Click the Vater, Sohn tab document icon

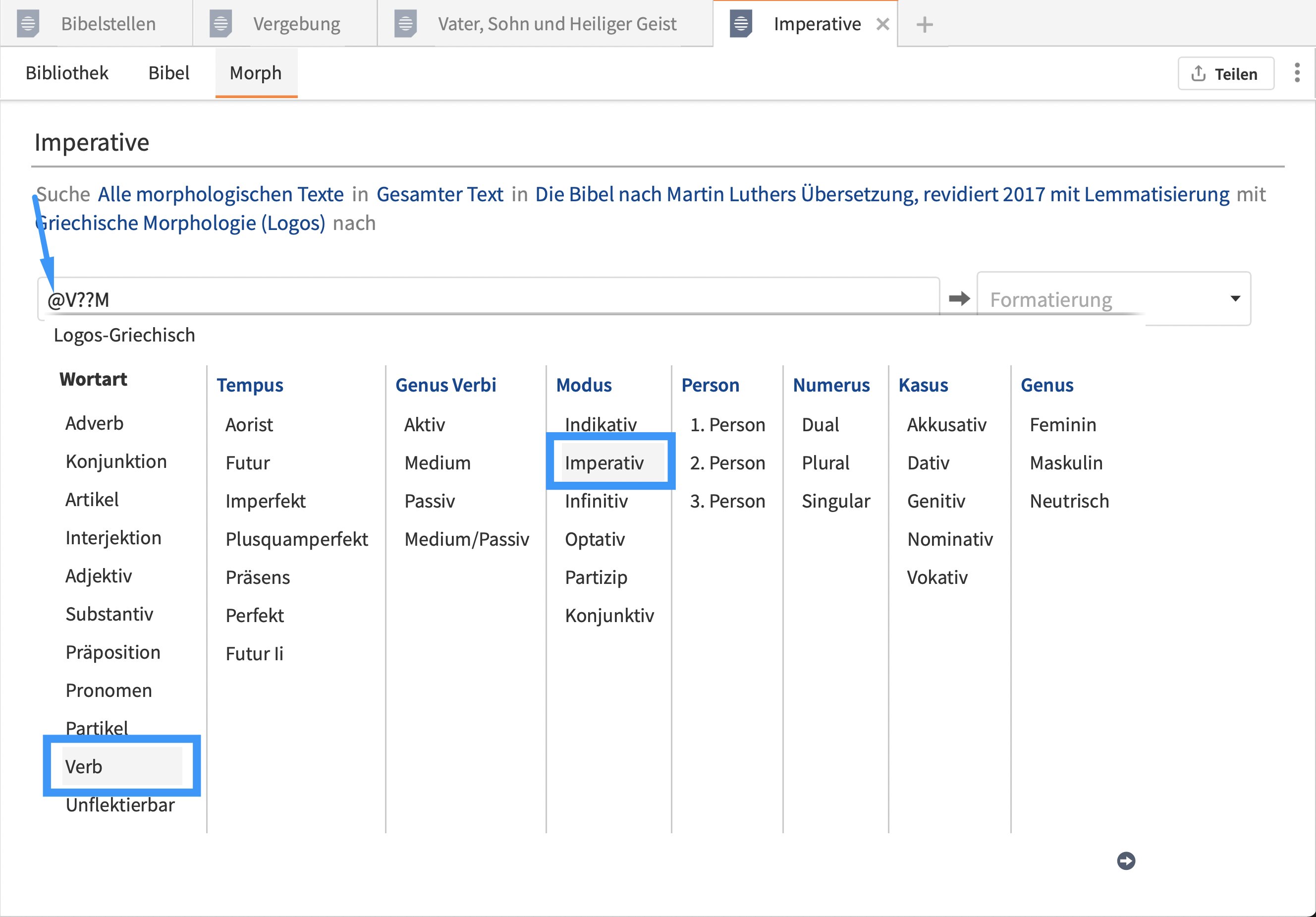pos(405,24)
